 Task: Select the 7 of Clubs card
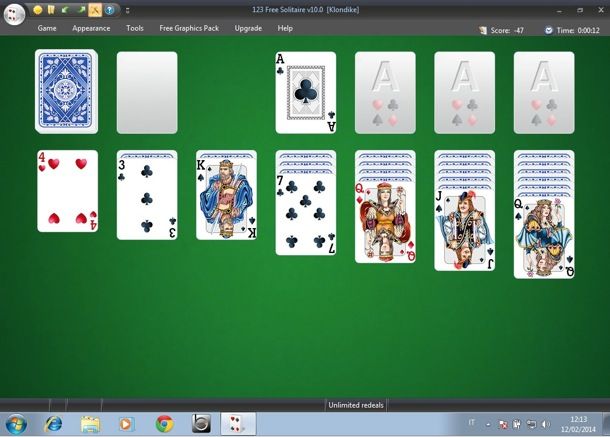click(x=306, y=214)
